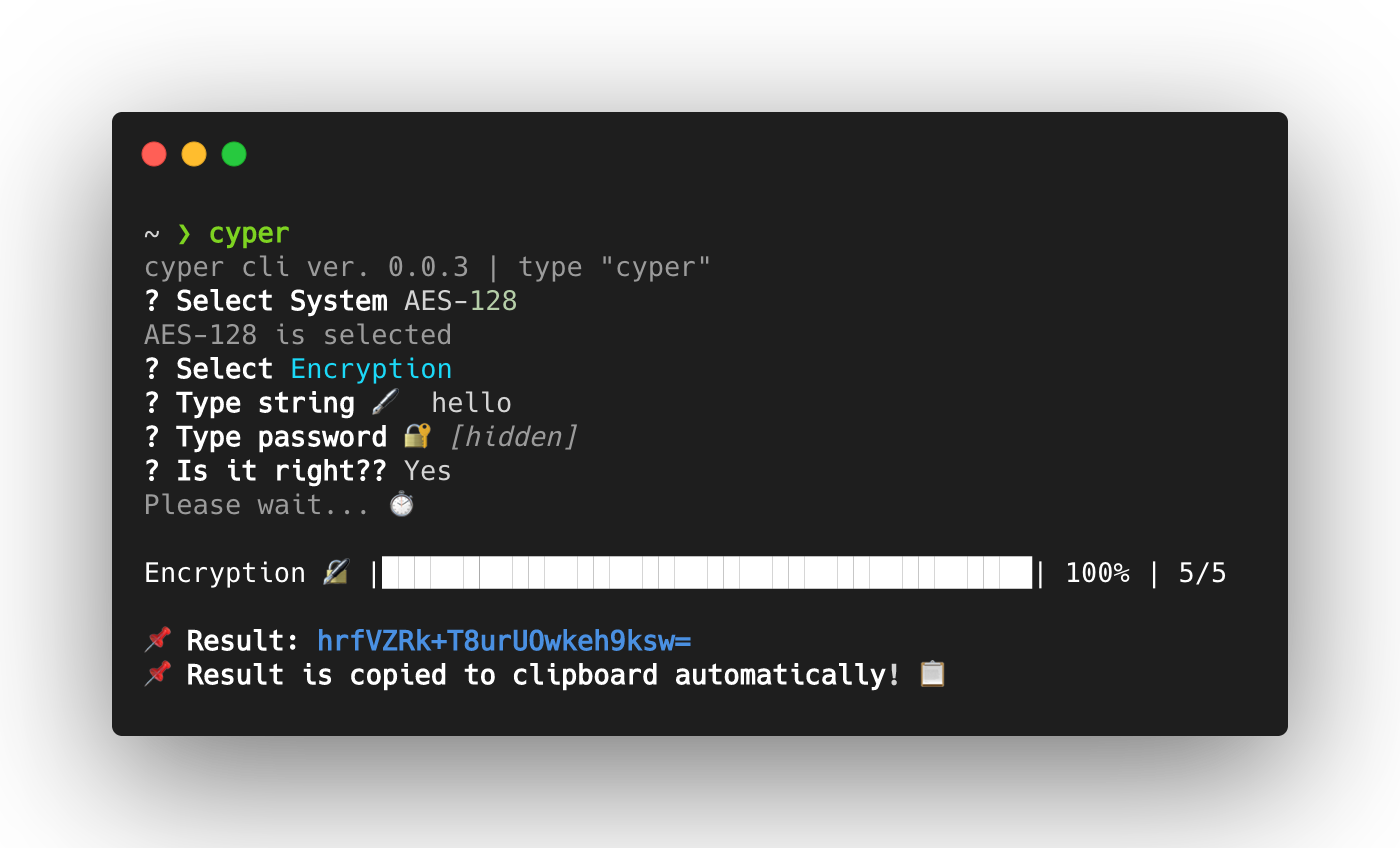This screenshot has height=848, width=1400.
Task: Click the tilde home directory in prompt
Action: (152, 234)
